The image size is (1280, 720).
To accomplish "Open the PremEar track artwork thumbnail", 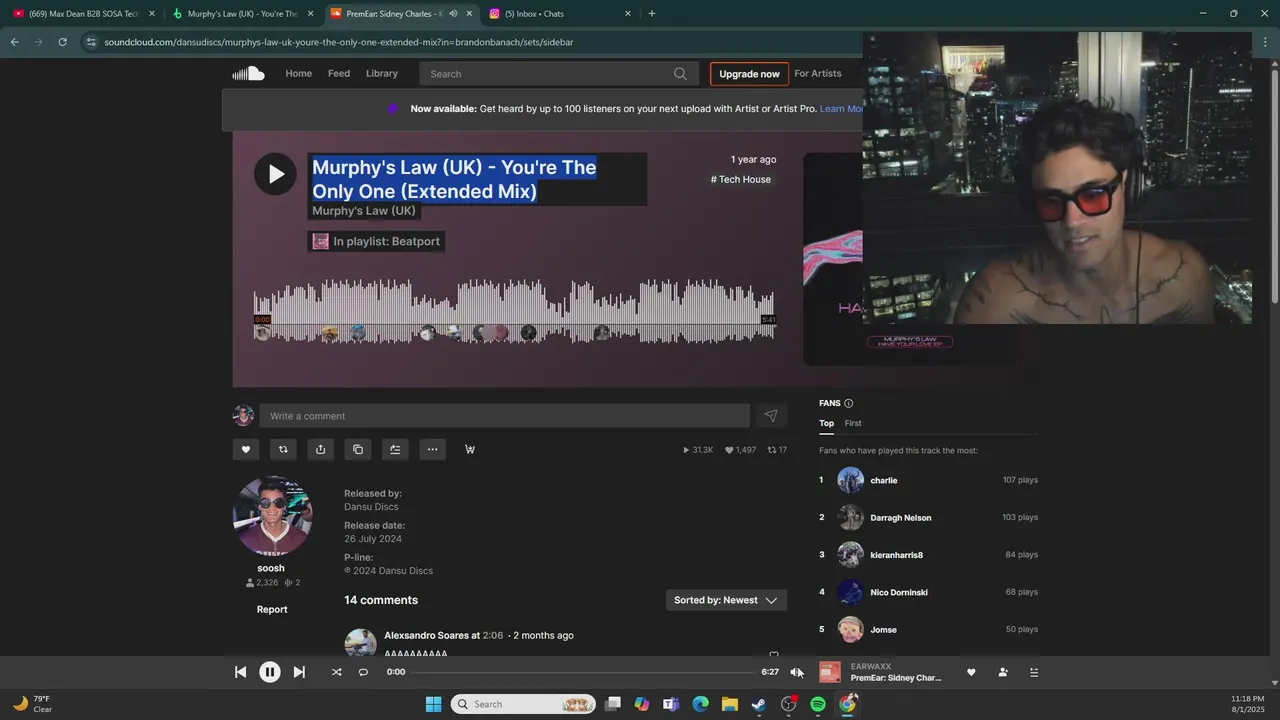I will (830, 672).
